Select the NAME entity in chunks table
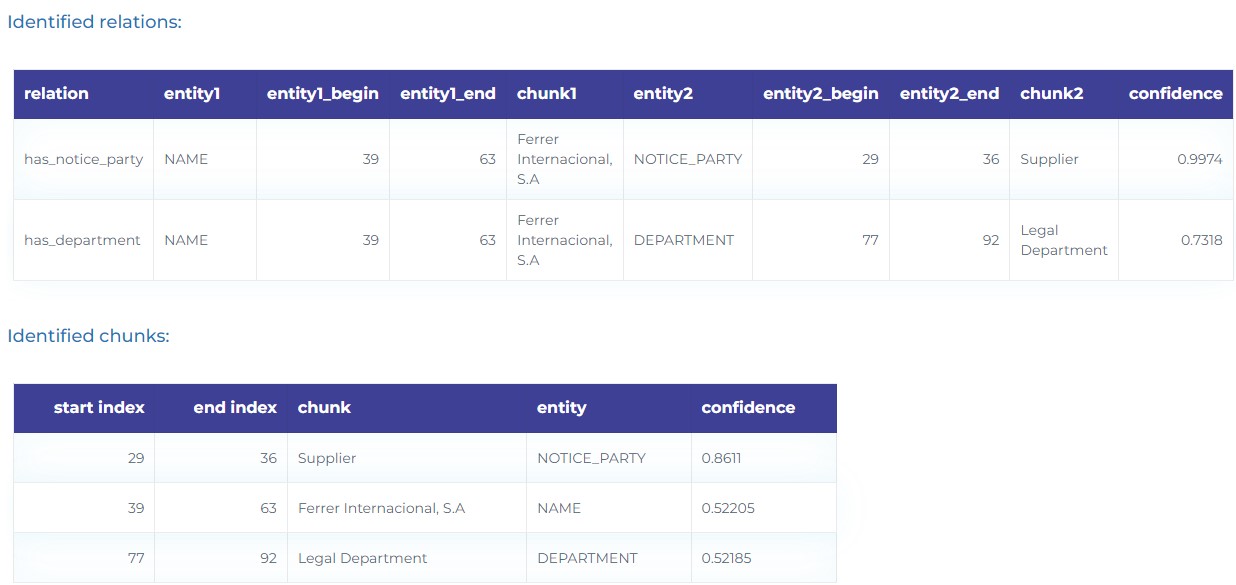The height and width of the screenshot is (585, 1236). (x=559, y=508)
